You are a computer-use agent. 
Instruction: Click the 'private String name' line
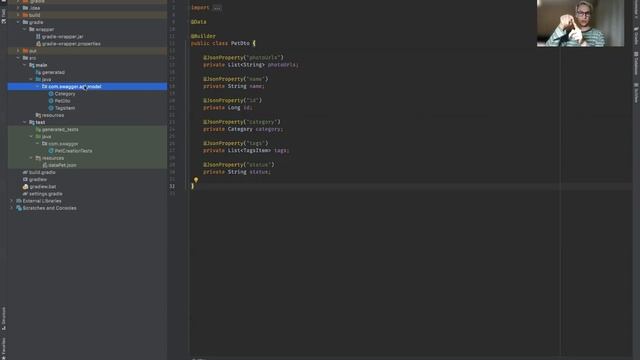click(234, 86)
